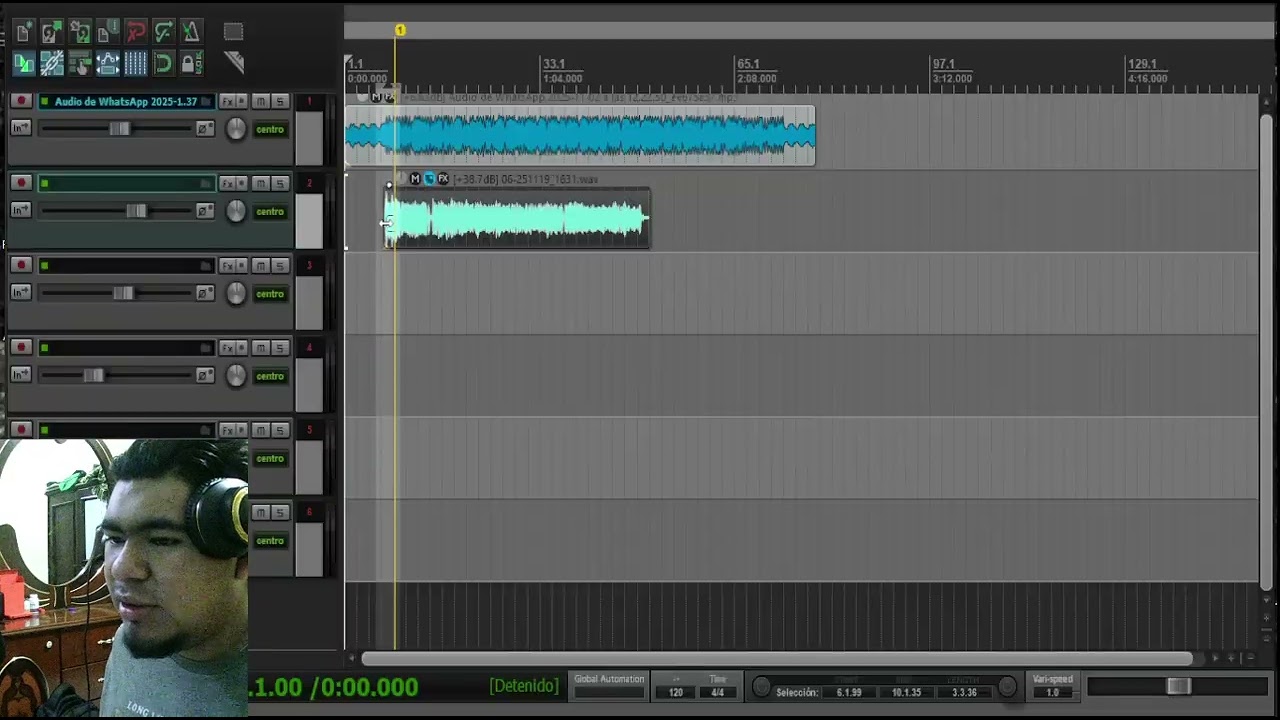This screenshot has height=720, width=1280.
Task: Toggle the Ripple Editing icon
Action: click(79, 64)
